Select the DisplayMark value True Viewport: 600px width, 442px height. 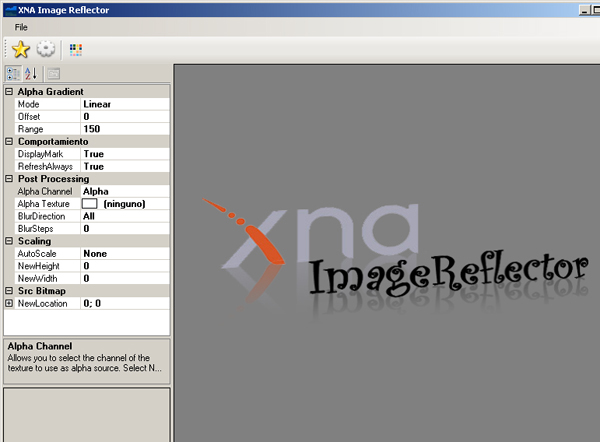[x=125, y=154]
